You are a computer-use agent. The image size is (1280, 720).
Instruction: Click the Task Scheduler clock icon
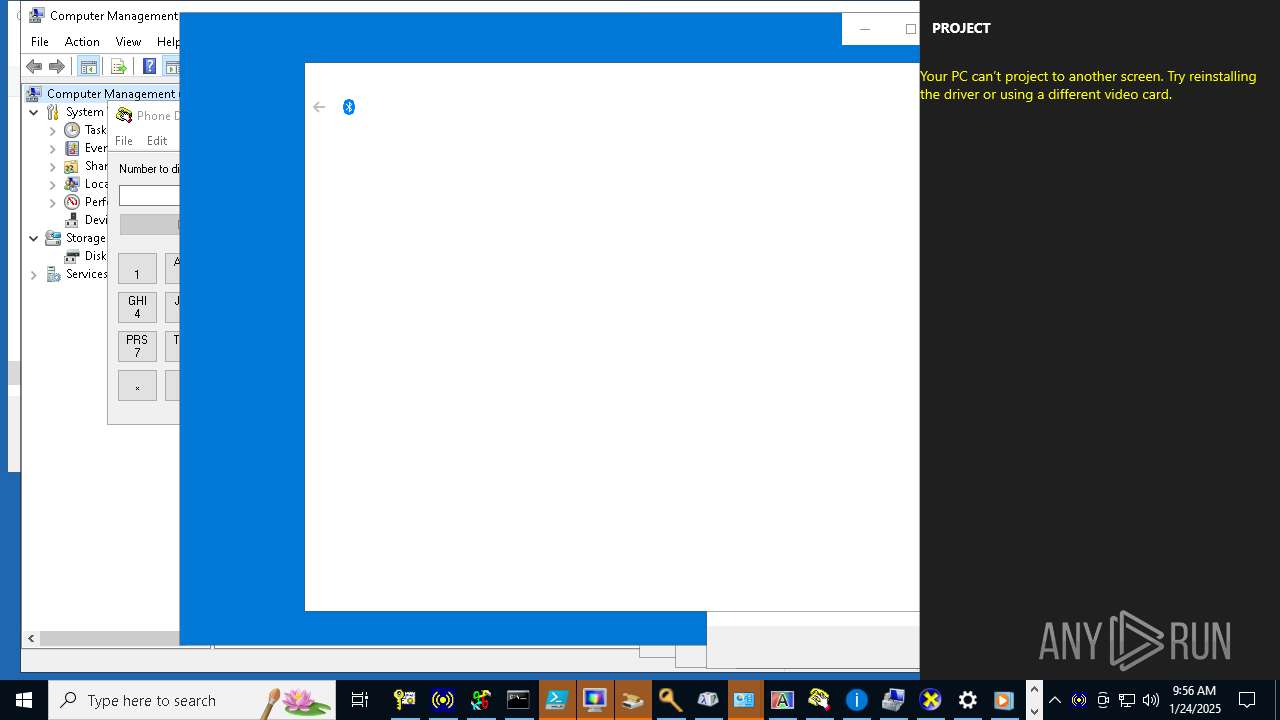click(x=72, y=130)
